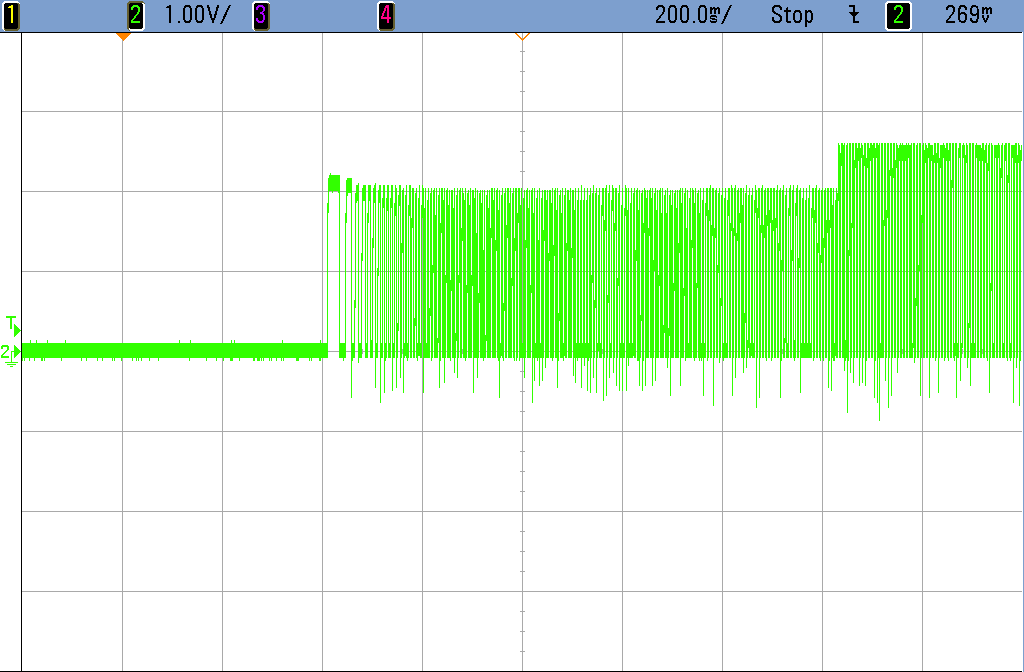This screenshot has height=672, width=1024.
Task: Click the first vertical rising edge of waveform
Action: (x=327, y=270)
